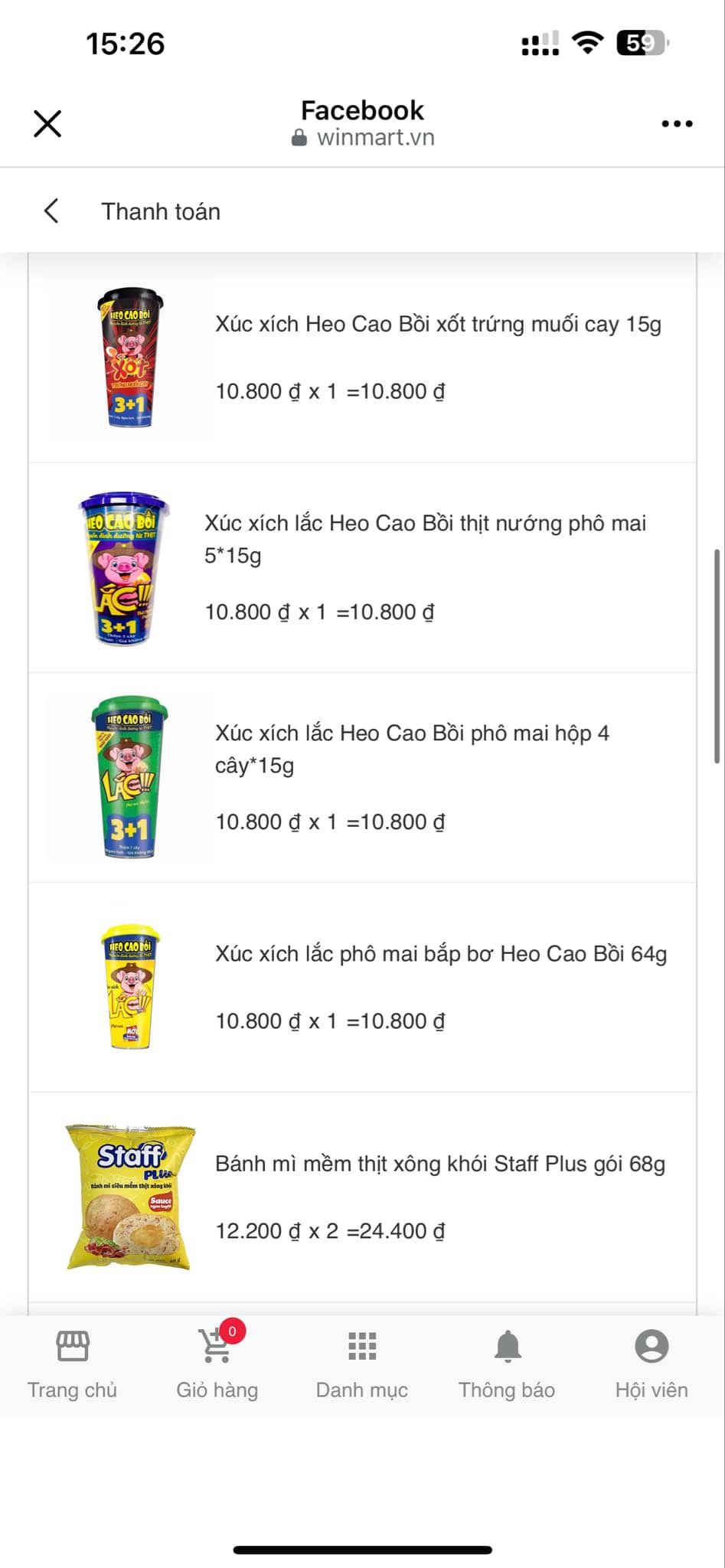Tap the lock icon beside winmart.vn
This screenshot has height=1568, width=725.
tap(299, 138)
